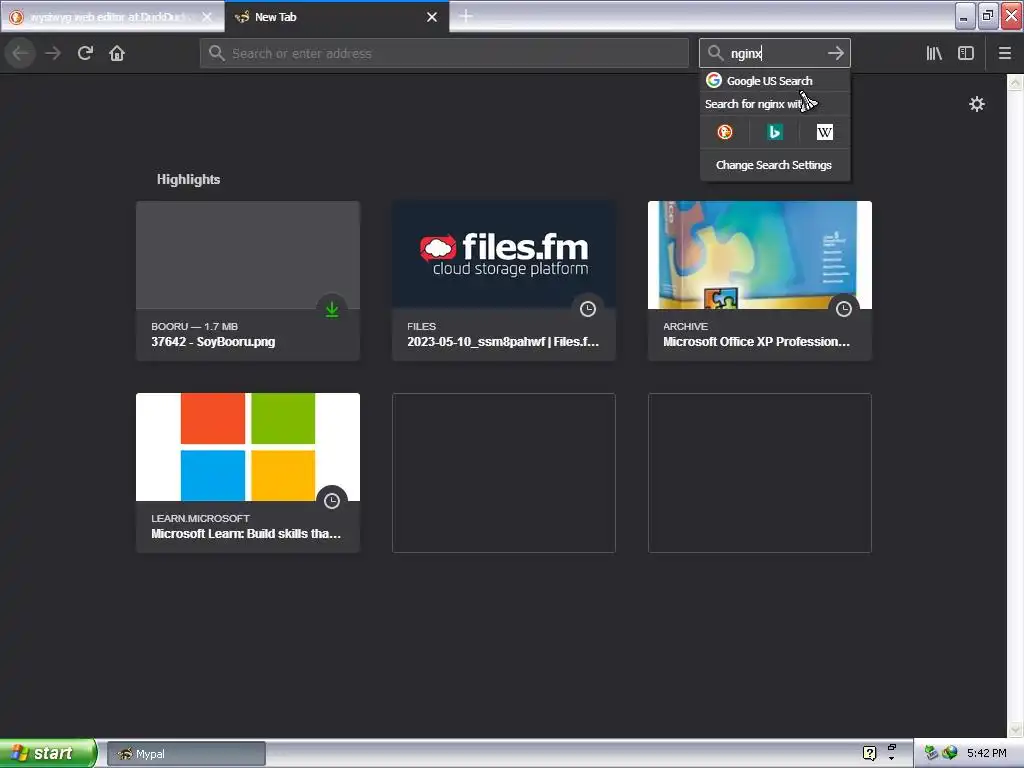Select the Mypal taskbar button
This screenshot has width=1024, height=768.
[x=186, y=754]
